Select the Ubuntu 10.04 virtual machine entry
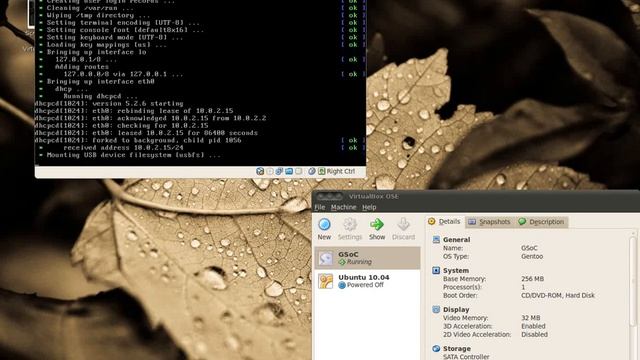 click(367, 281)
